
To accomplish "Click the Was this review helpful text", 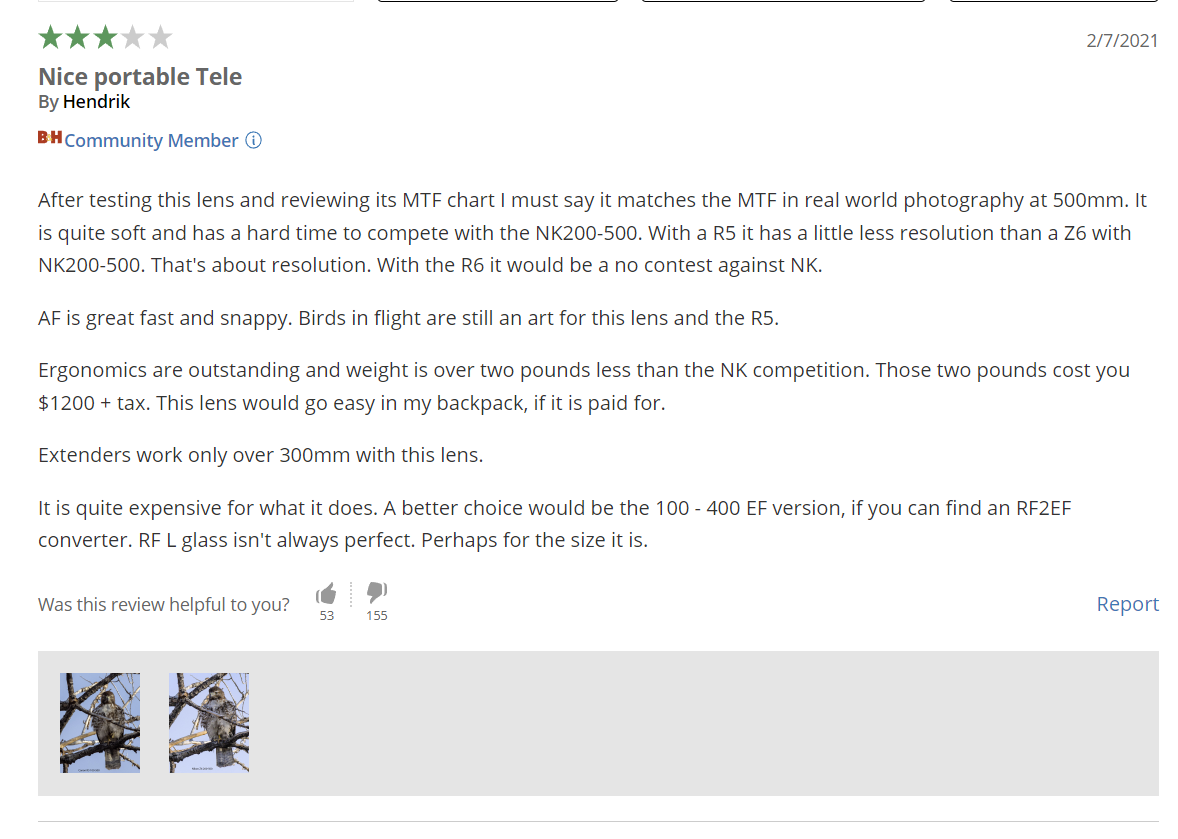I will [164, 605].
